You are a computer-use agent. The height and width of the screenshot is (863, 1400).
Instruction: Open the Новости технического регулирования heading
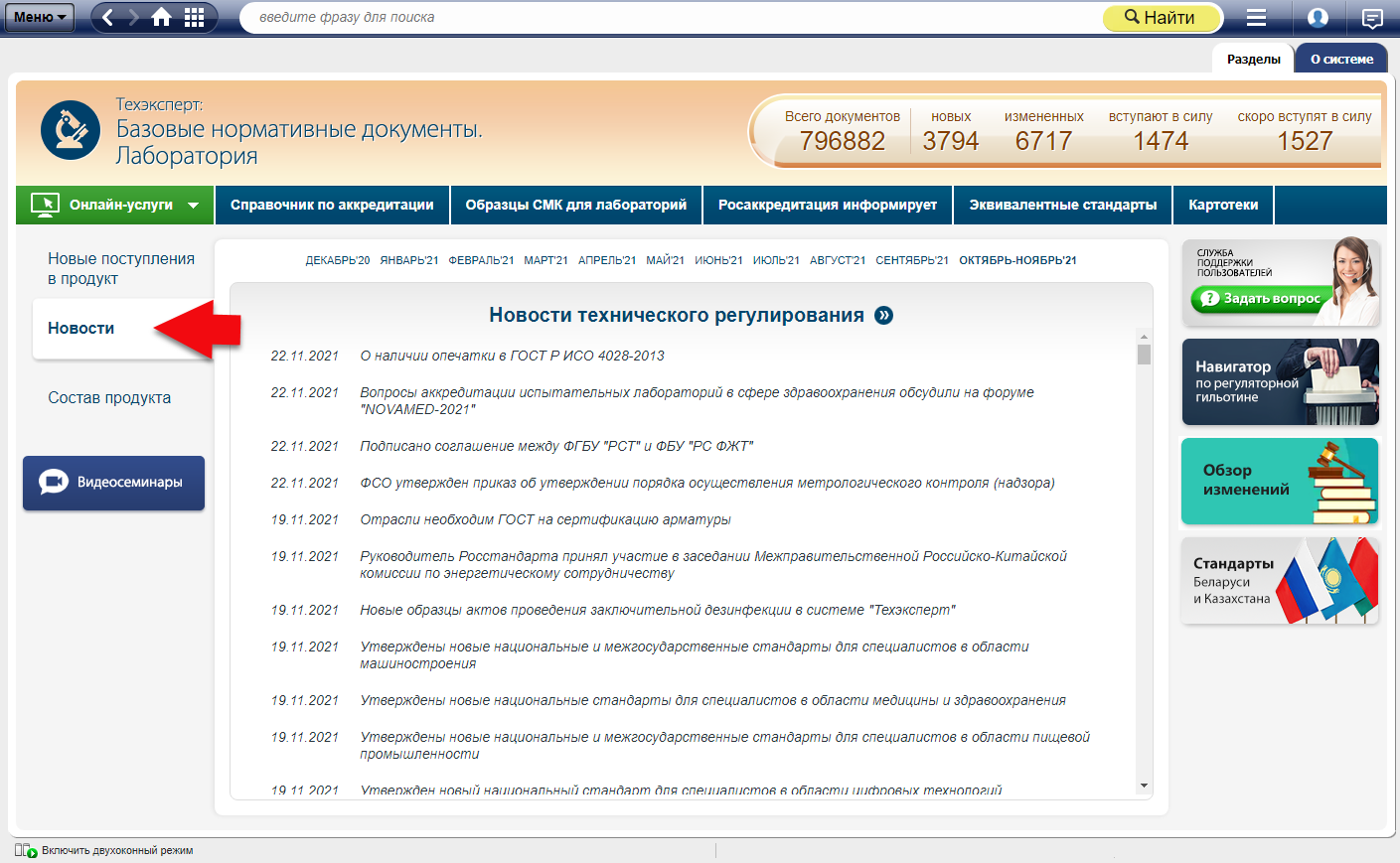(x=677, y=315)
